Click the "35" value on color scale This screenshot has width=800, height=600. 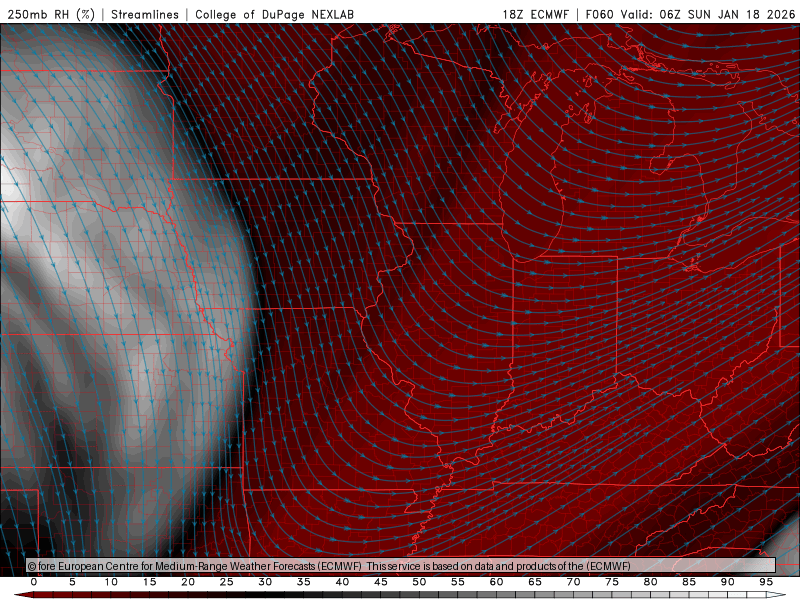[304, 582]
